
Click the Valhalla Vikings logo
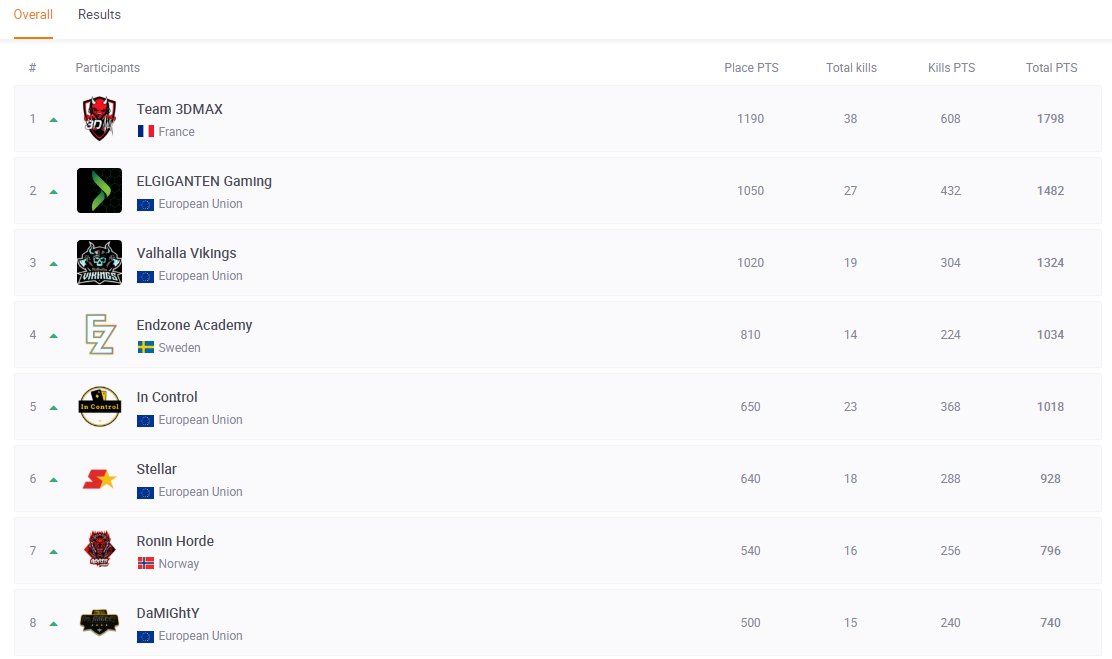(x=99, y=262)
